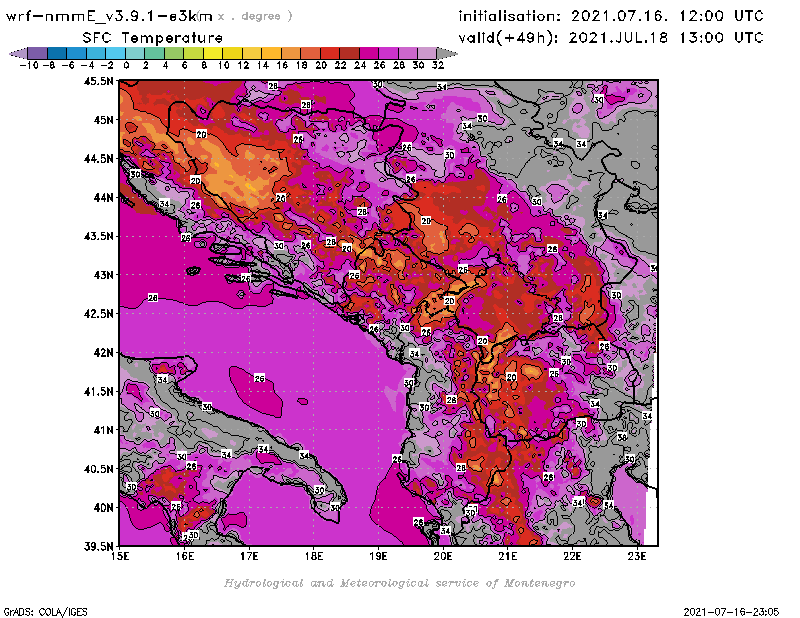Click the '20E' longitude axis label
The width and height of the screenshot is (800, 618).
click(443, 556)
